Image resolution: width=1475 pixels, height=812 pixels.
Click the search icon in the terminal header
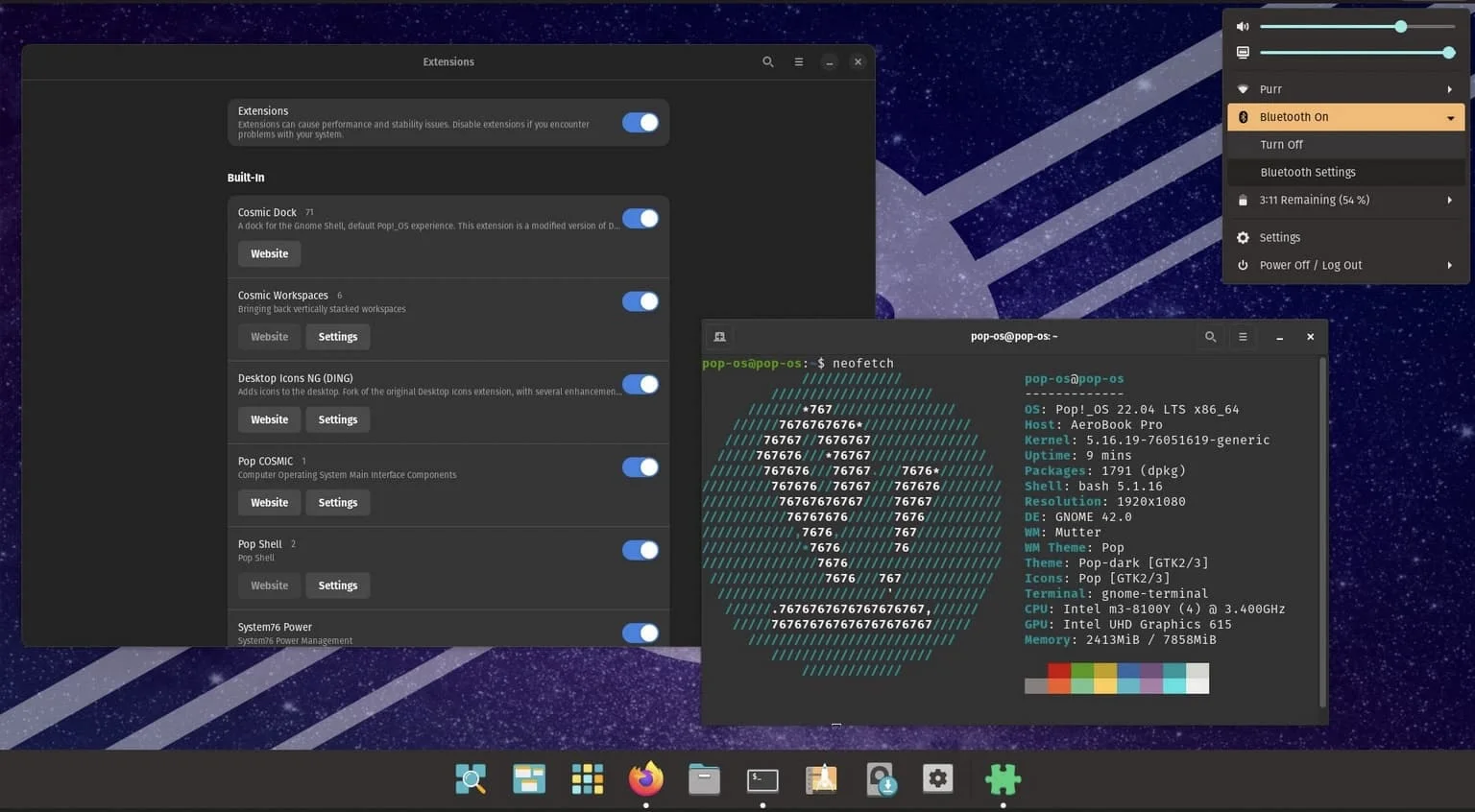click(x=1210, y=337)
